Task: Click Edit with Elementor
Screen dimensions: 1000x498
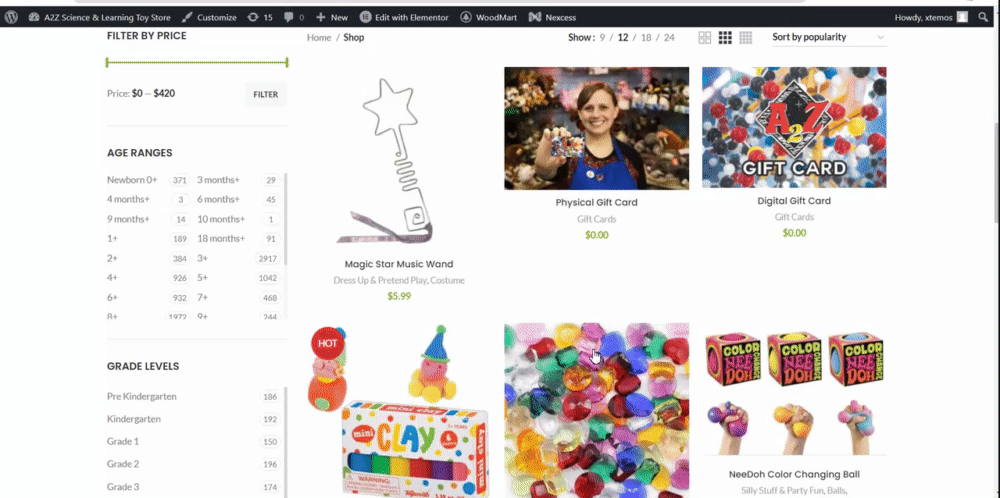Action: 404,17
